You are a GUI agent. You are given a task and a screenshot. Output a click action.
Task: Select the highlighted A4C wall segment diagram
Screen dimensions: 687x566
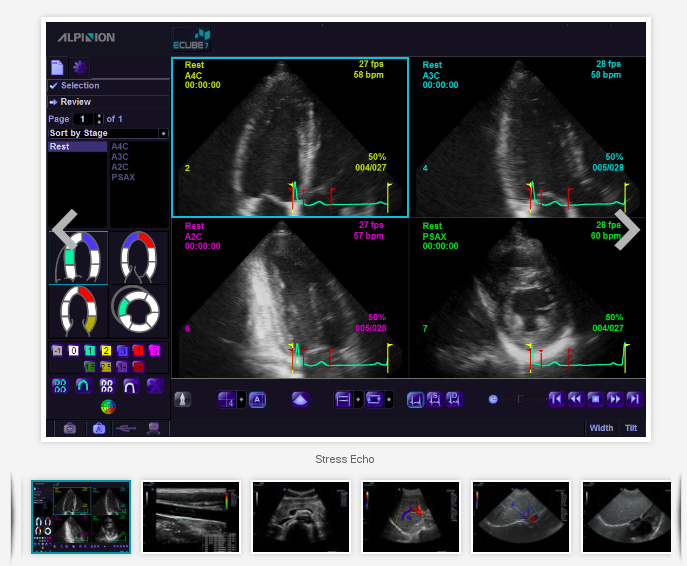[x=78, y=258]
